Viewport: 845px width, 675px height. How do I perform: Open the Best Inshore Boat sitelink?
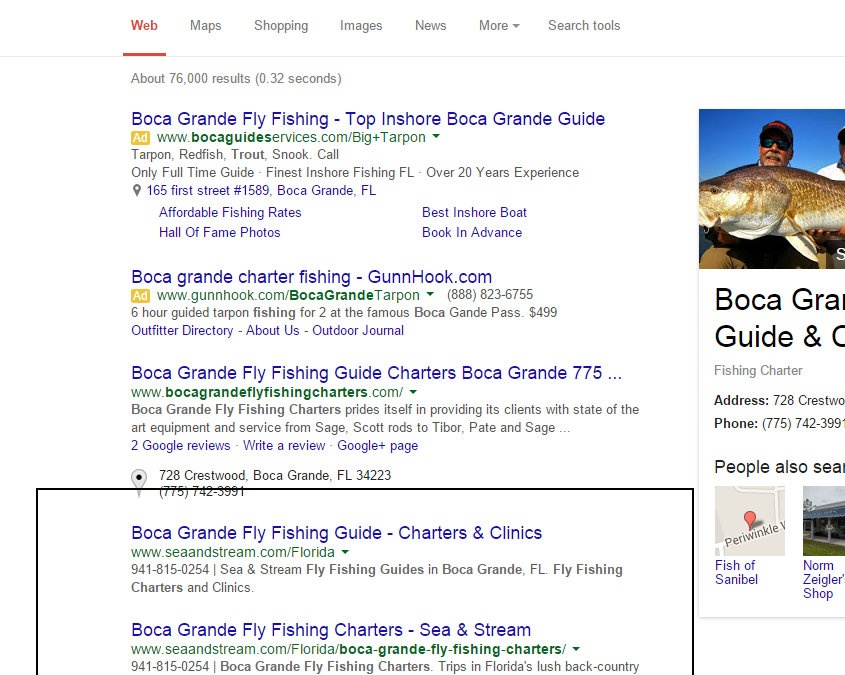474,212
